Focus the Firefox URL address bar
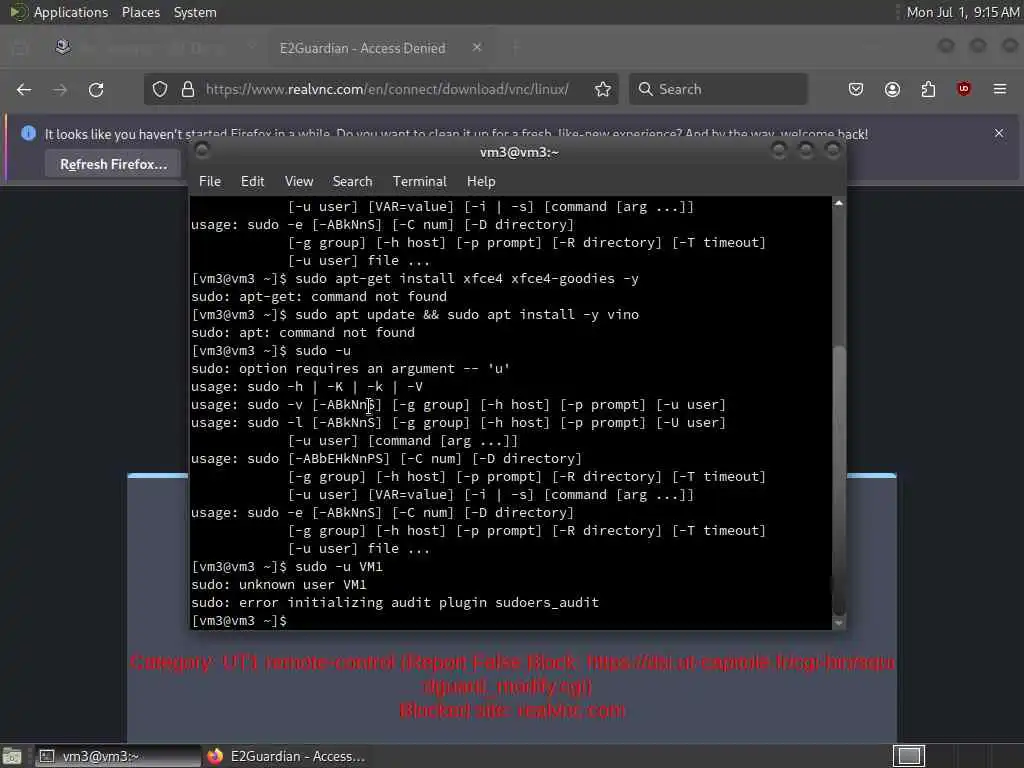The image size is (1024, 768). click(x=387, y=89)
